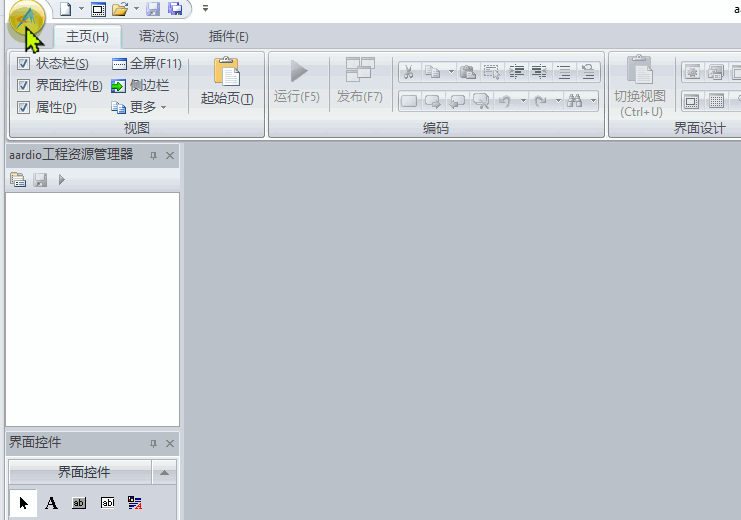Image resolution: width=741 pixels, height=520 pixels.
Task: Switch to the 语法(S) ribbon tab
Action: [x=159, y=36]
